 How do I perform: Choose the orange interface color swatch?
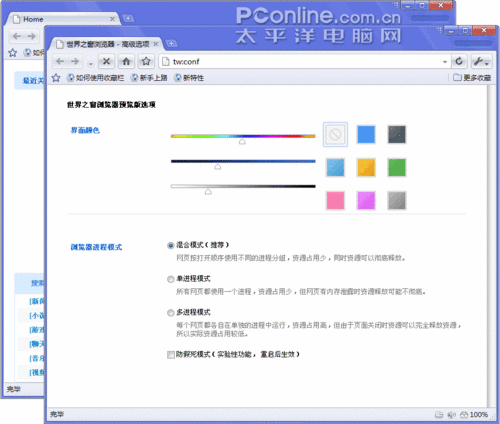pos(366,167)
